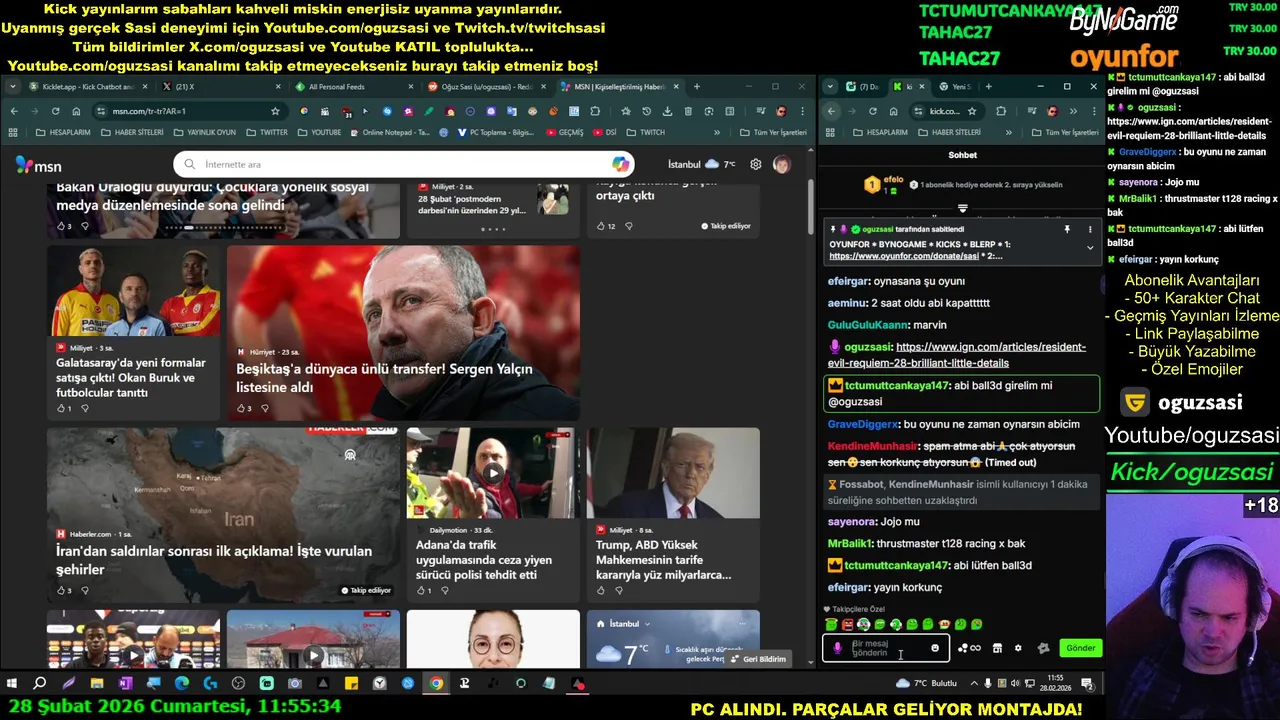Screen dimensions: 1280x720
Task: Bookmark msn.com with the star icon
Action: coord(275,111)
